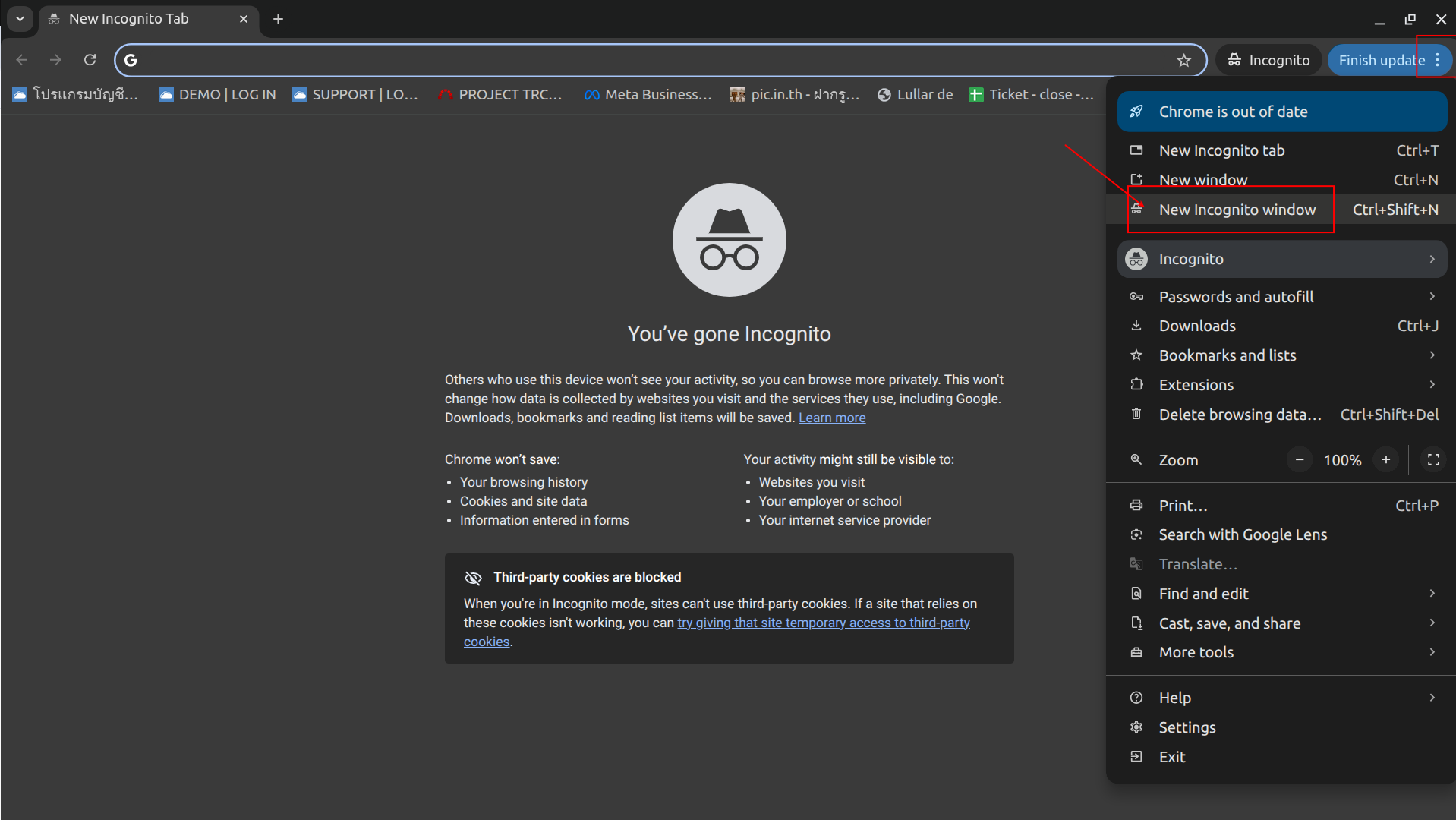This screenshot has height=823, width=1456.
Task: Open new tab with plus icon
Action: (278, 19)
